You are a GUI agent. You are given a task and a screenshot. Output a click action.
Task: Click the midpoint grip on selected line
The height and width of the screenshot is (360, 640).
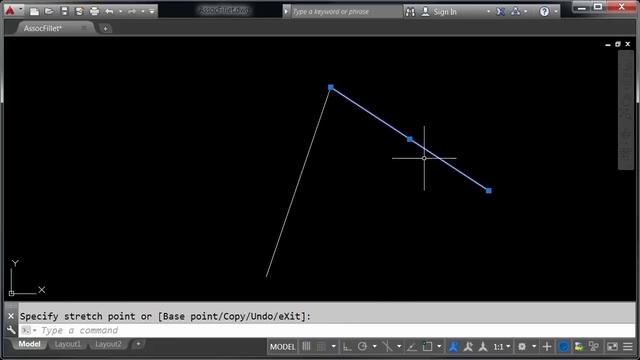click(410, 139)
